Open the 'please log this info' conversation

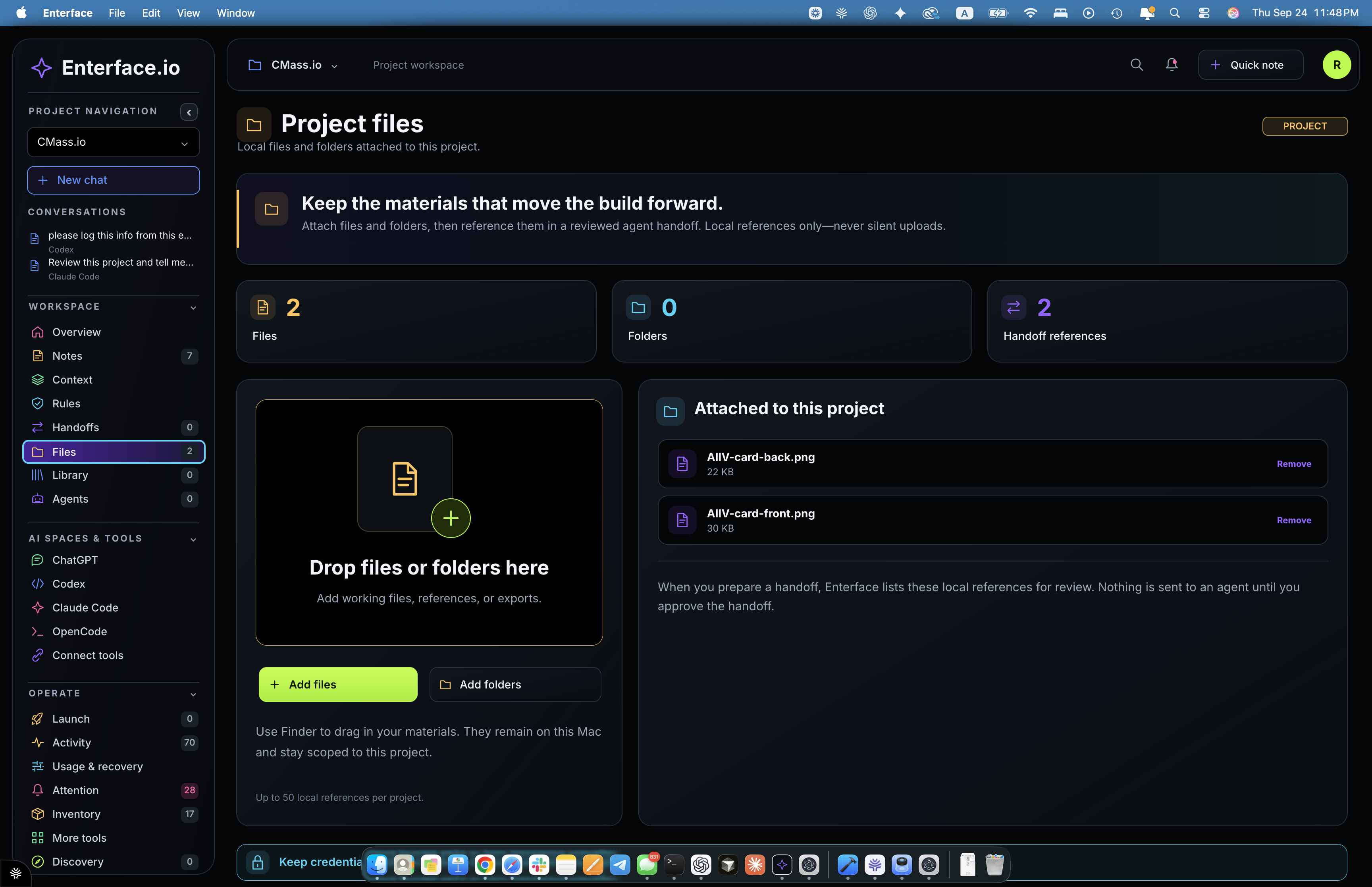click(114, 241)
